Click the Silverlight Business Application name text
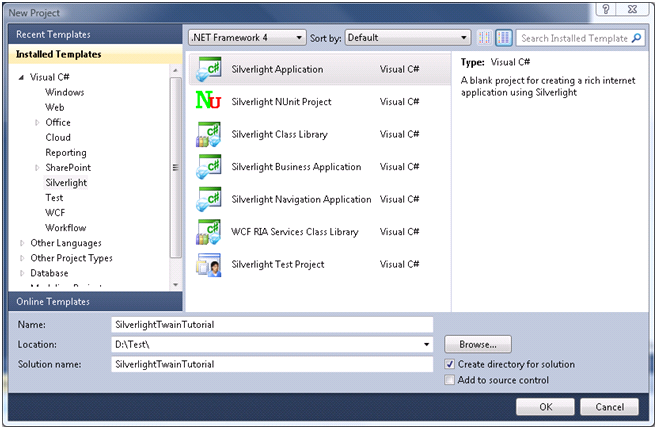This screenshot has width=657, height=429. click(x=296, y=167)
